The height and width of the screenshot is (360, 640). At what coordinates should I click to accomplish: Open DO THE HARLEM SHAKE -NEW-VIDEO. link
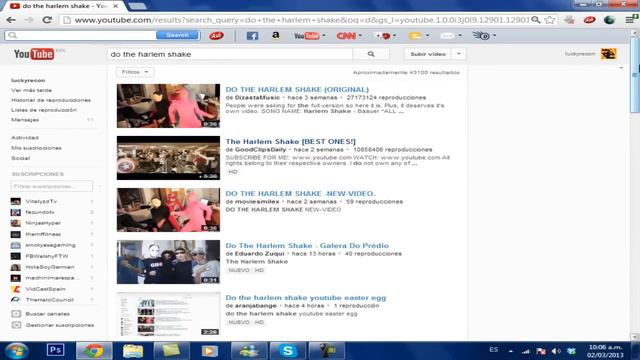[300, 193]
